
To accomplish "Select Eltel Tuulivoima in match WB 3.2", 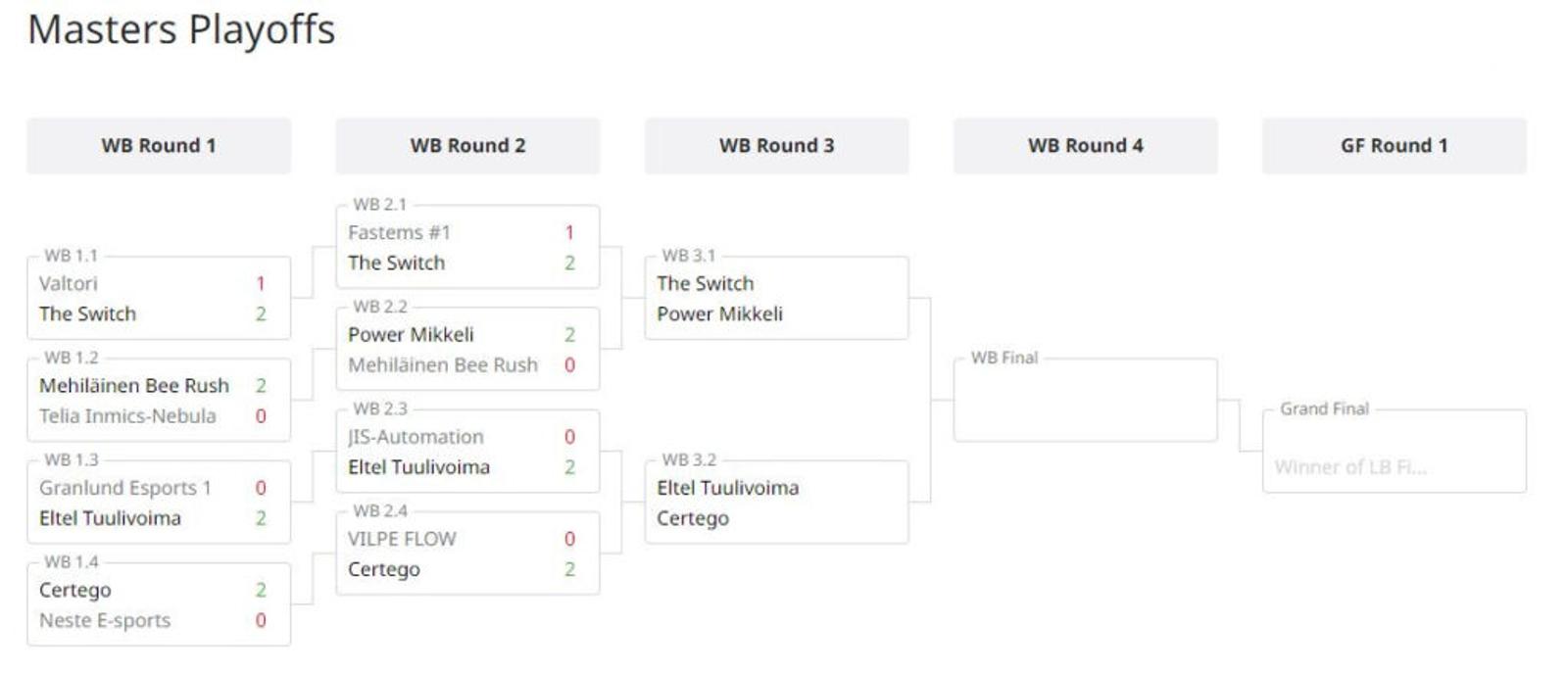I will [x=727, y=488].
